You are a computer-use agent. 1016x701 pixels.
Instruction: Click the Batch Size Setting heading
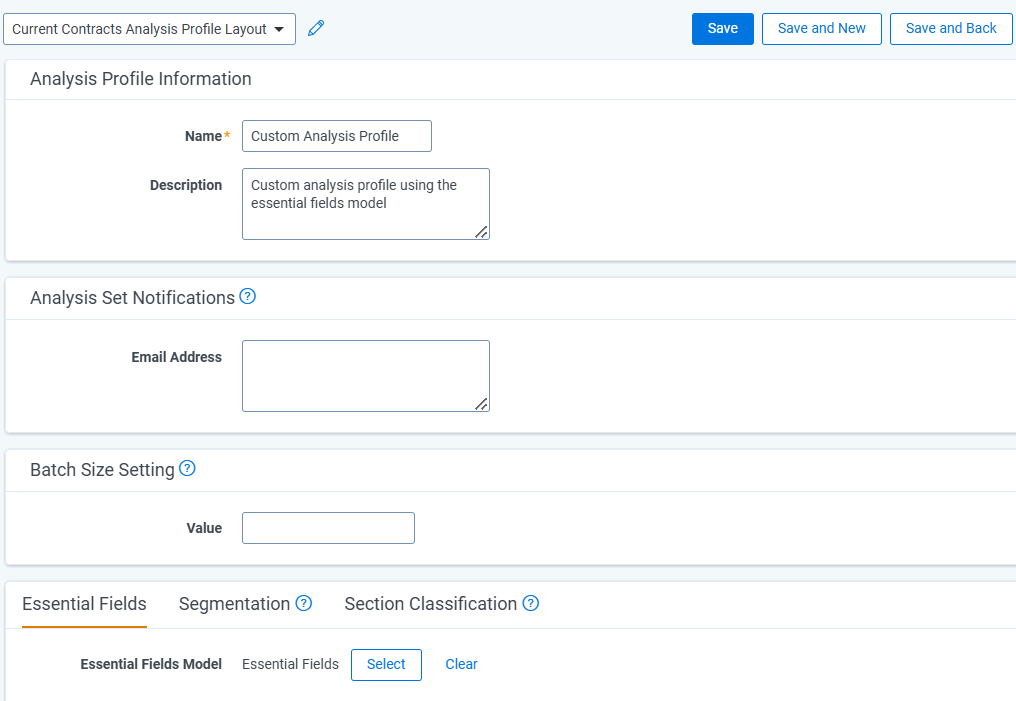(102, 470)
